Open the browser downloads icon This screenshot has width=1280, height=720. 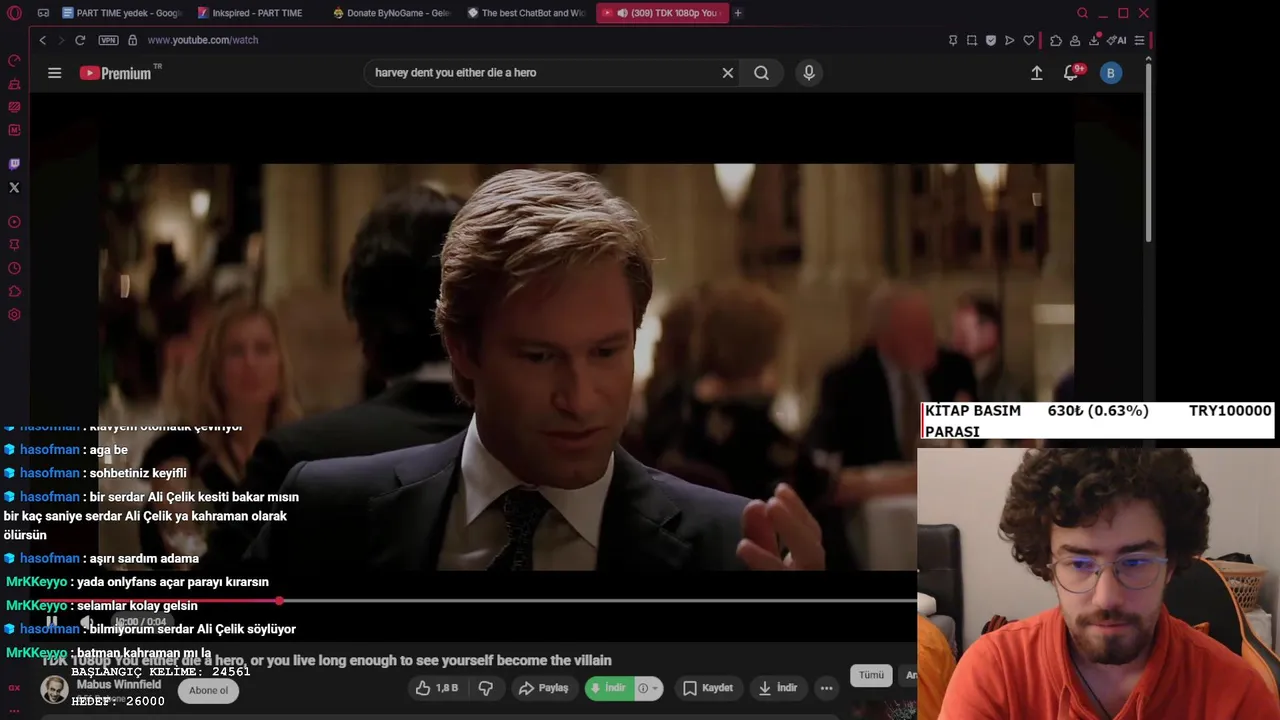pyautogui.click(x=1094, y=40)
